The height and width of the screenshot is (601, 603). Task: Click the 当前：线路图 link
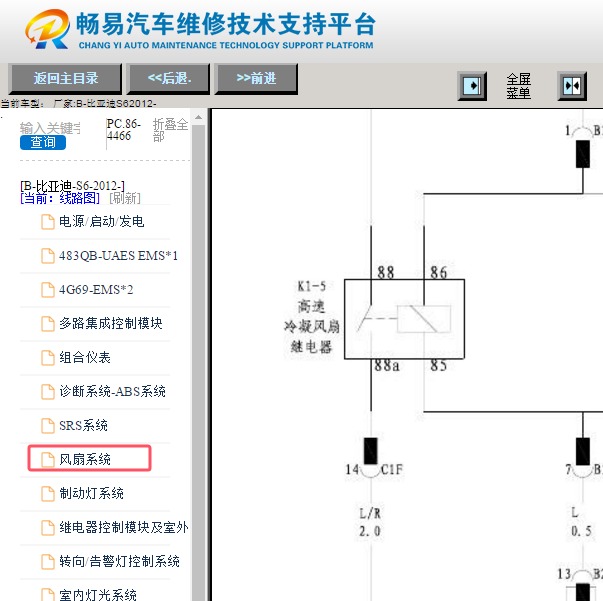click(x=60, y=198)
